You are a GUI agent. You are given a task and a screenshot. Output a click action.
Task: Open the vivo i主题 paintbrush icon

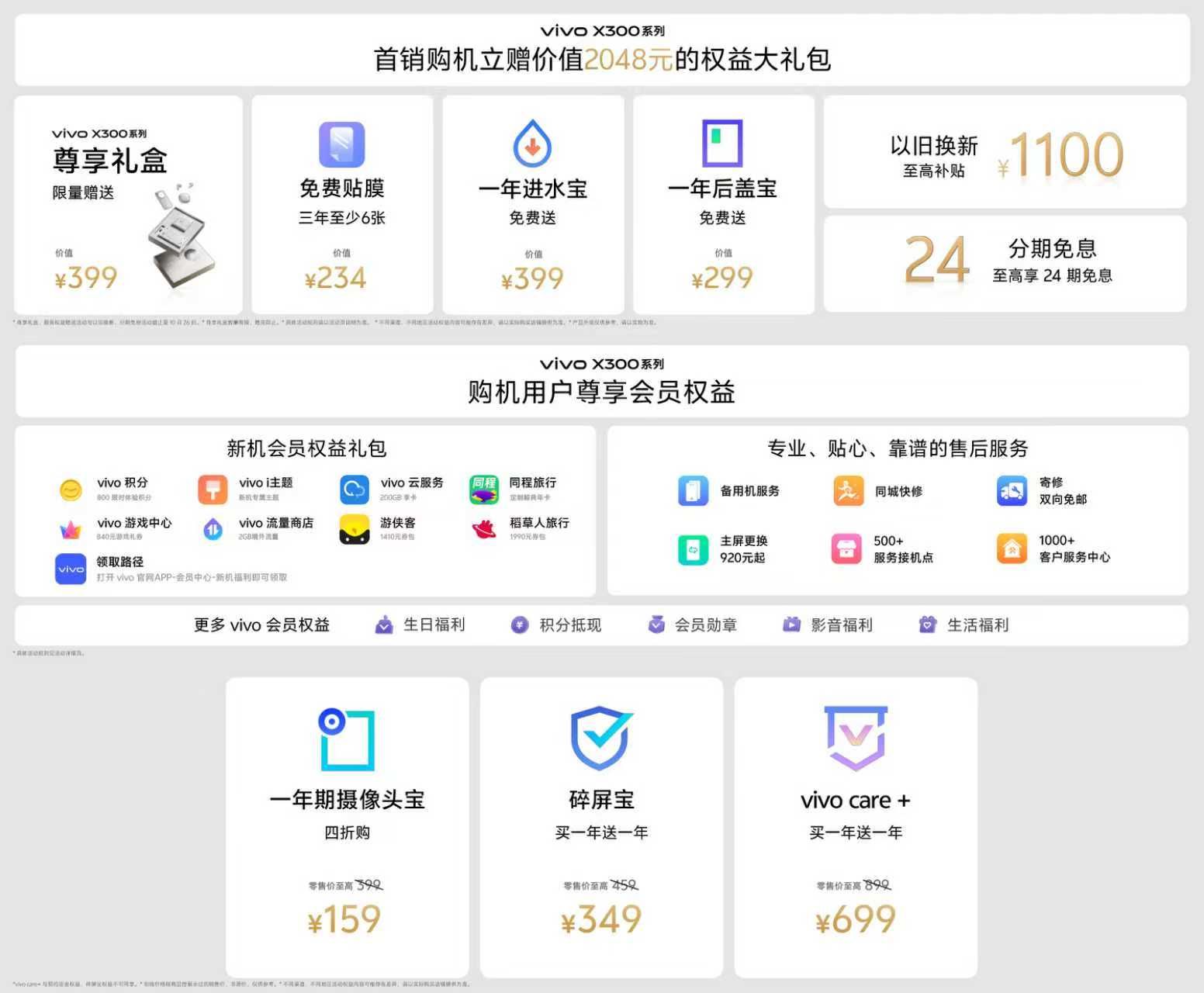click(x=213, y=490)
